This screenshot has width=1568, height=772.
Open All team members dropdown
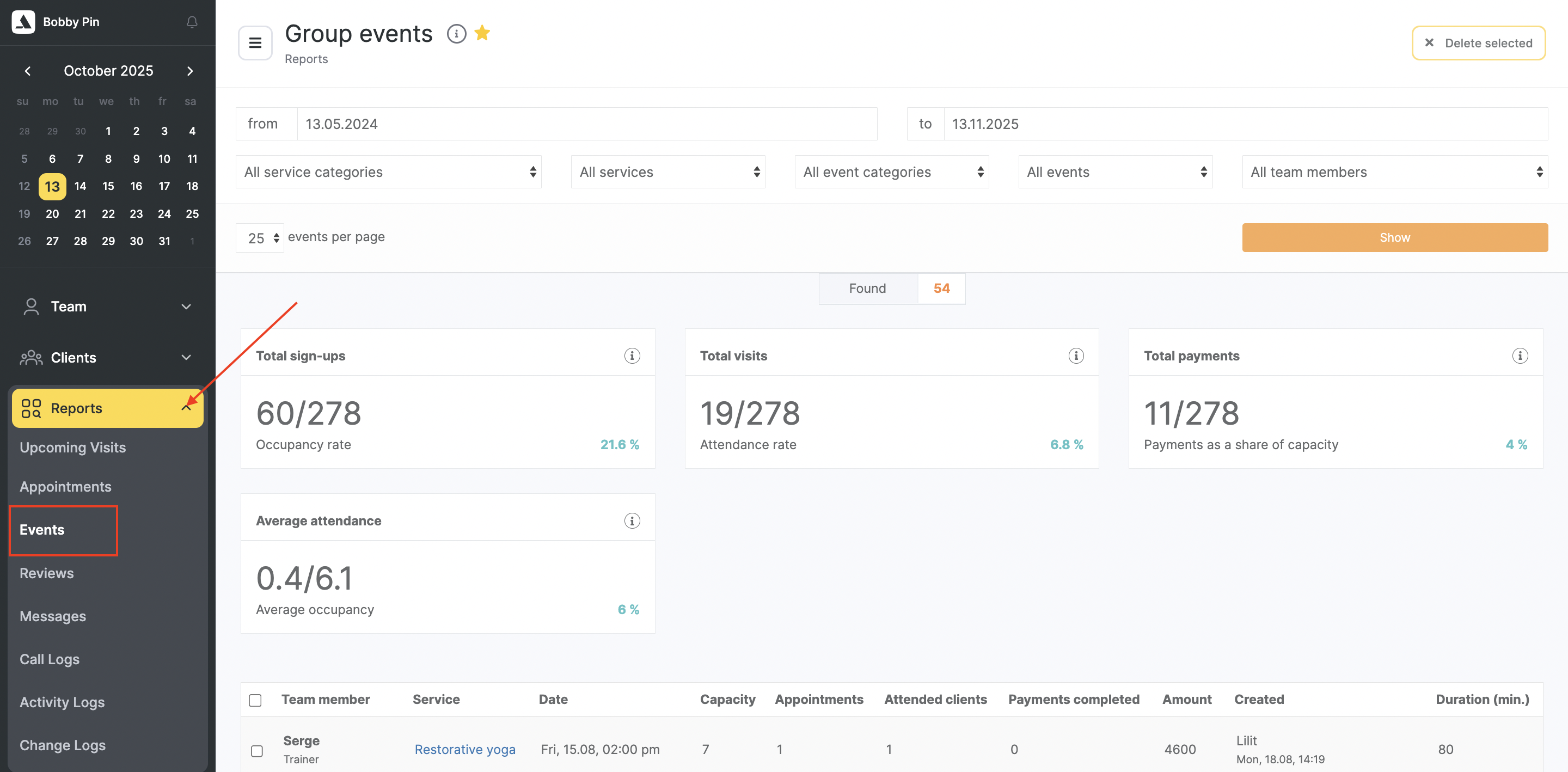click(x=1394, y=172)
